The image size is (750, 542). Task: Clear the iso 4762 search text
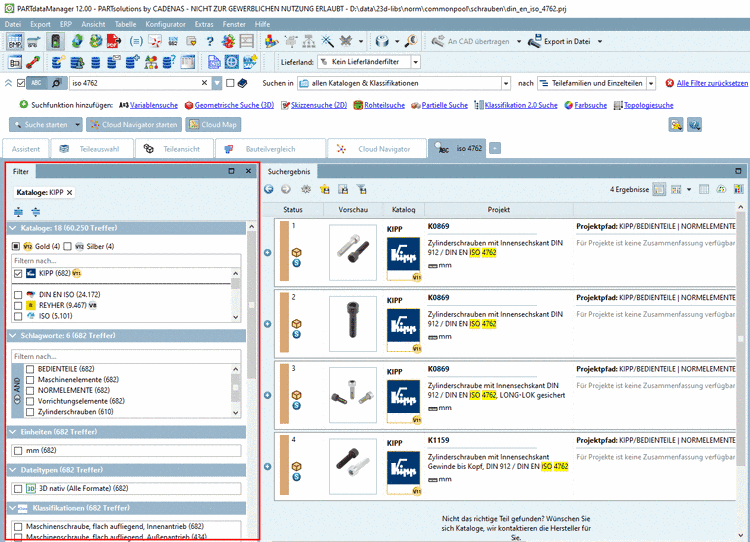tap(204, 83)
